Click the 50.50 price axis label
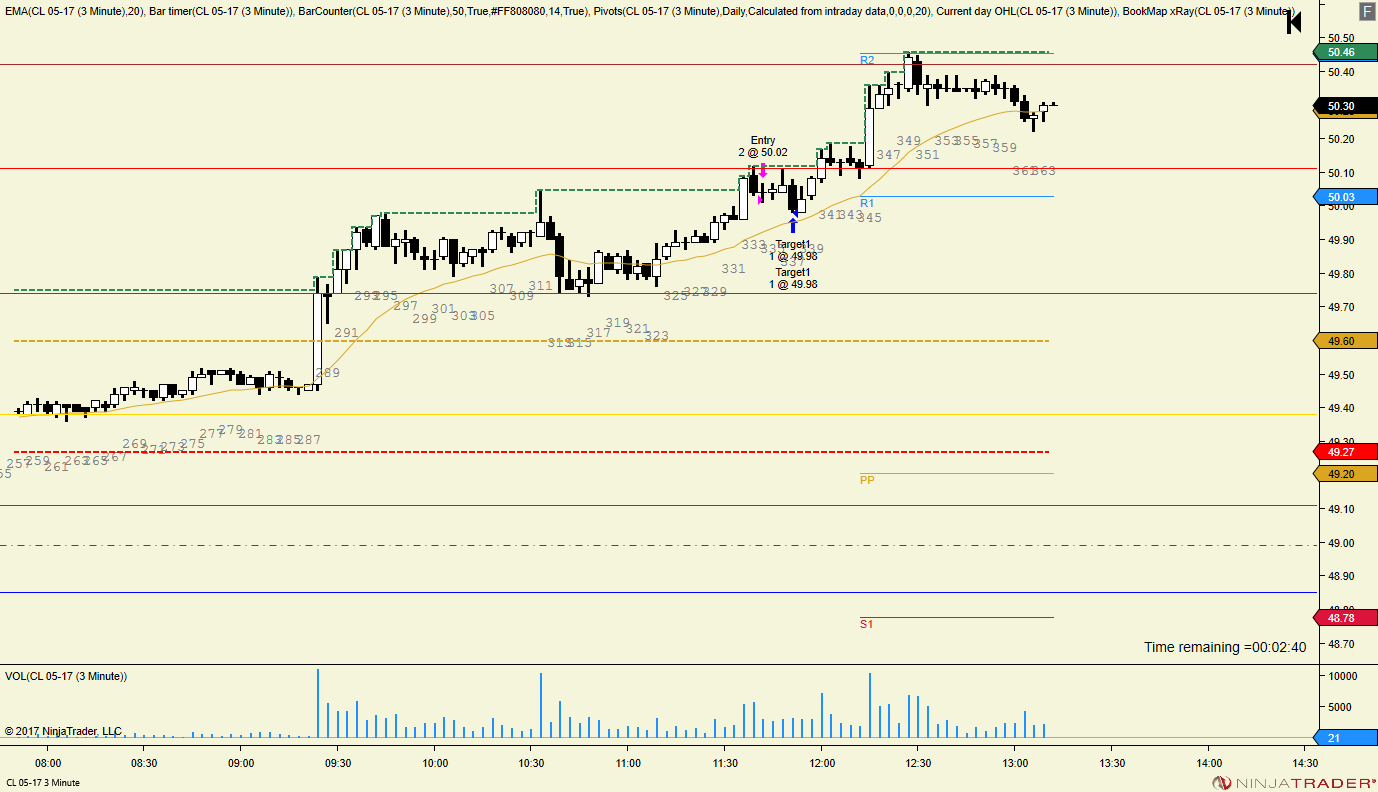Screen dimensions: 1378x792 coord(1342,39)
